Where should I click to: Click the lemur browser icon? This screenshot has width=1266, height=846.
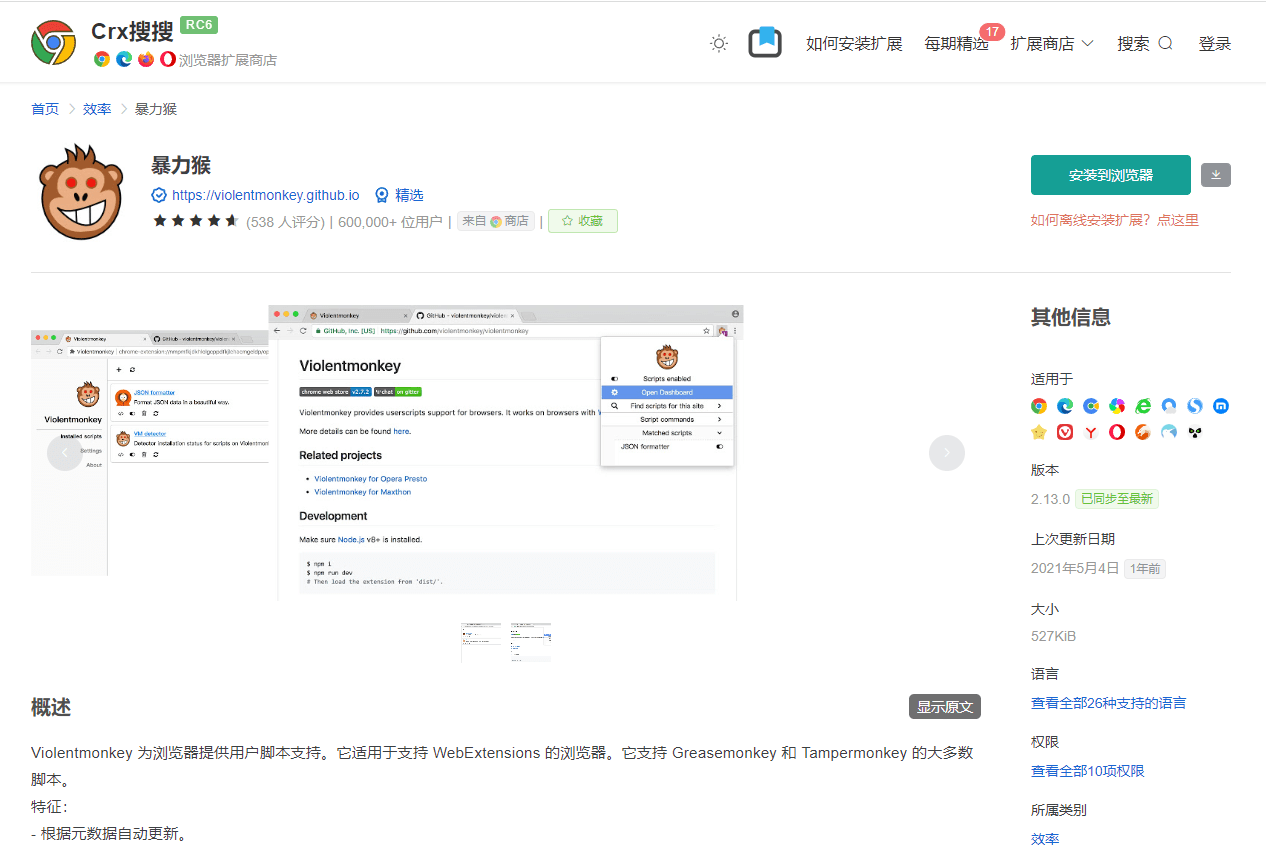[x=1195, y=432]
